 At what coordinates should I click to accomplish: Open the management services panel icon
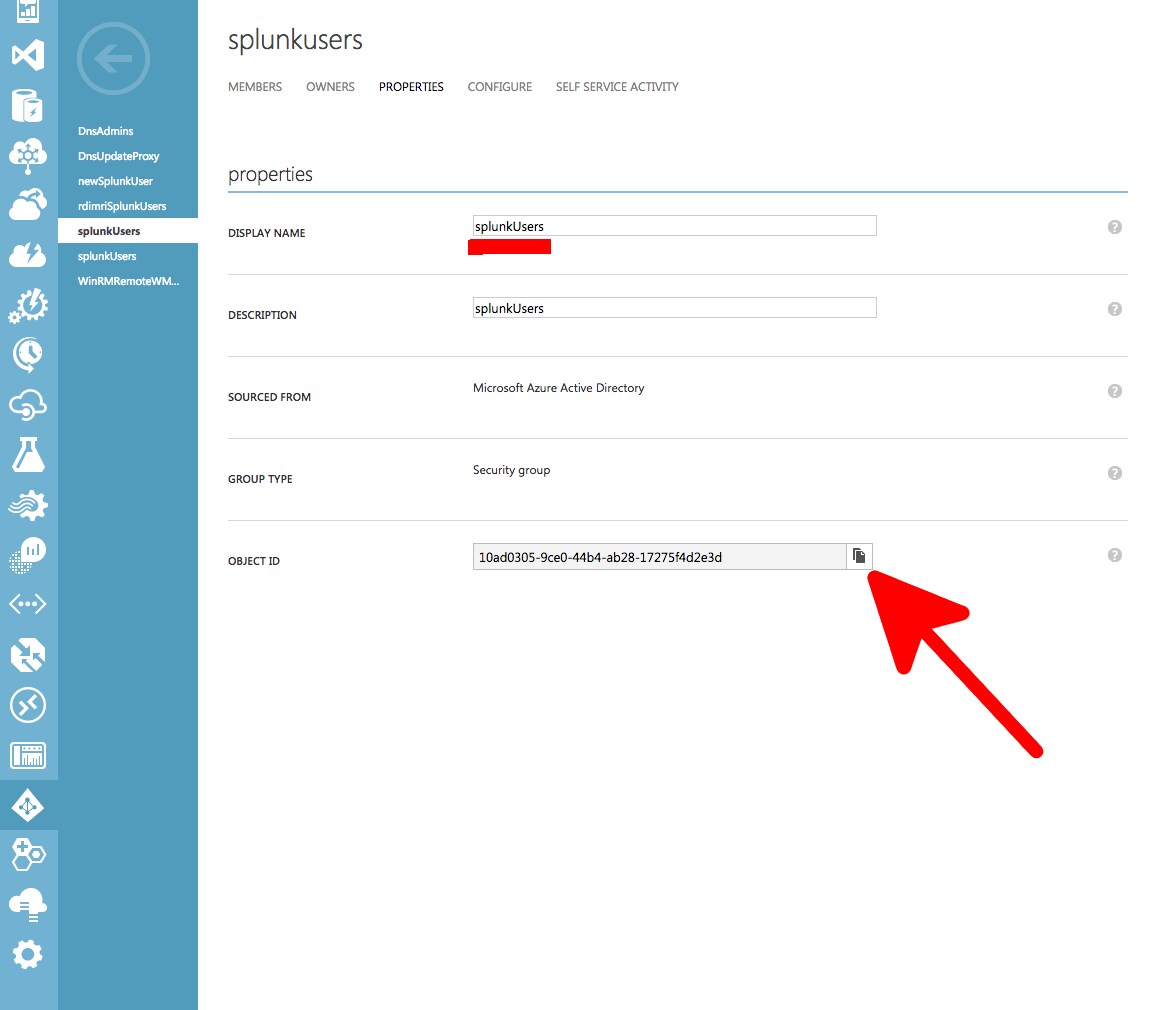click(28, 755)
